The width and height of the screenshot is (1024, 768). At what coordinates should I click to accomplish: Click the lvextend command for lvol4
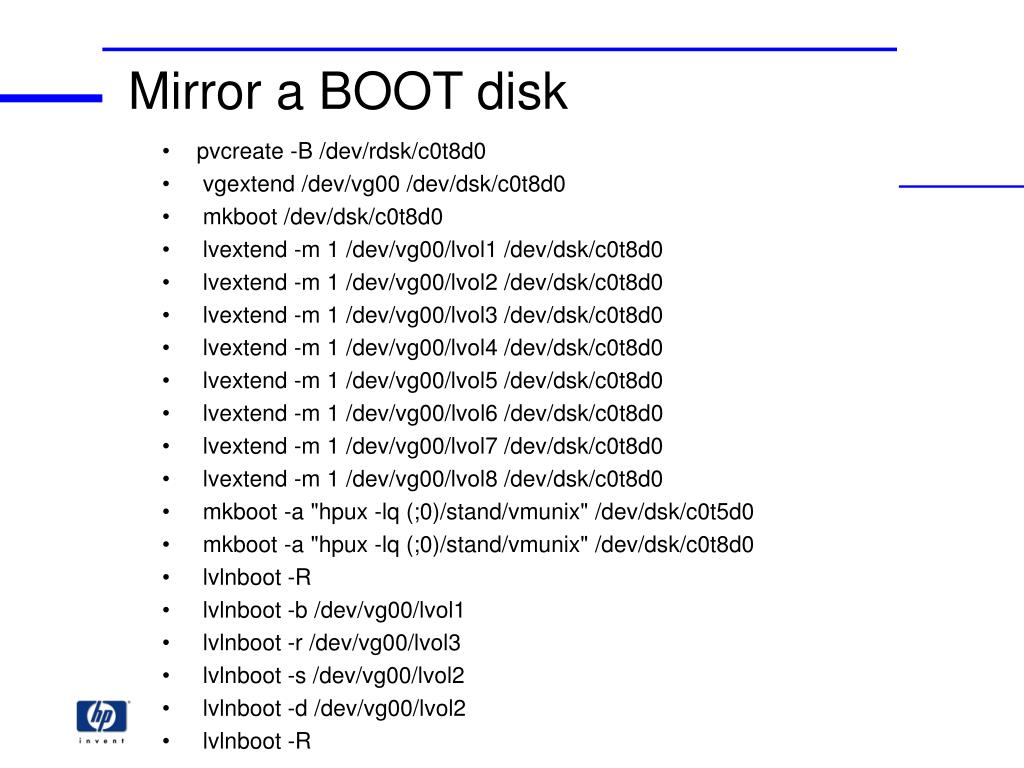point(432,347)
